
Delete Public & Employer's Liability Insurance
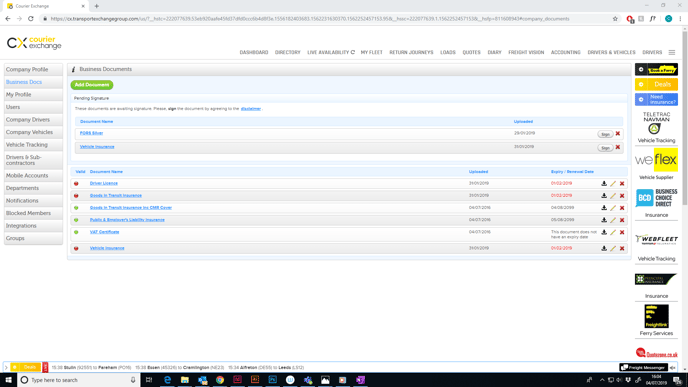(622, 220)
